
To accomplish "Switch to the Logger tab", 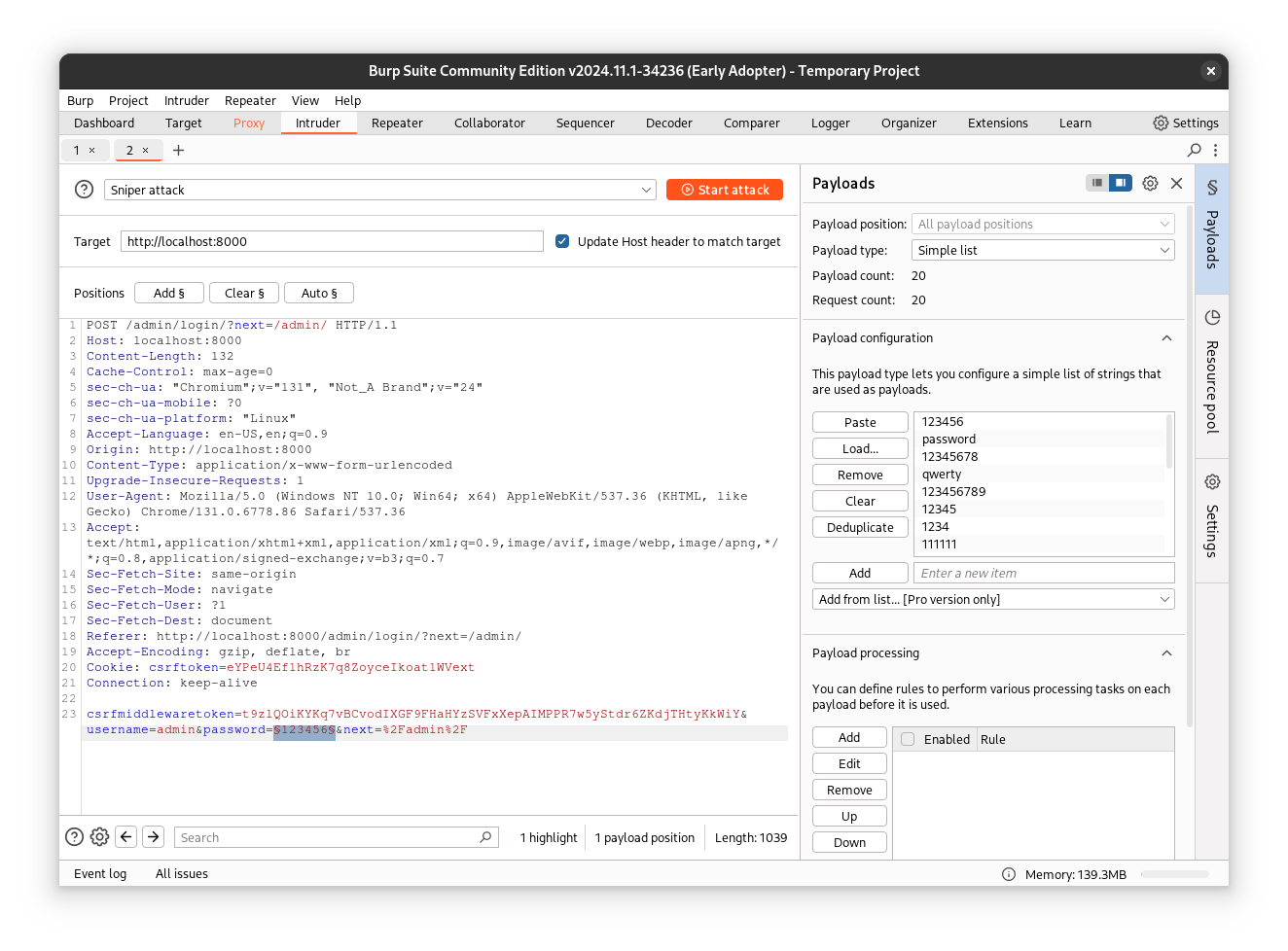I will tap(831, 123).
